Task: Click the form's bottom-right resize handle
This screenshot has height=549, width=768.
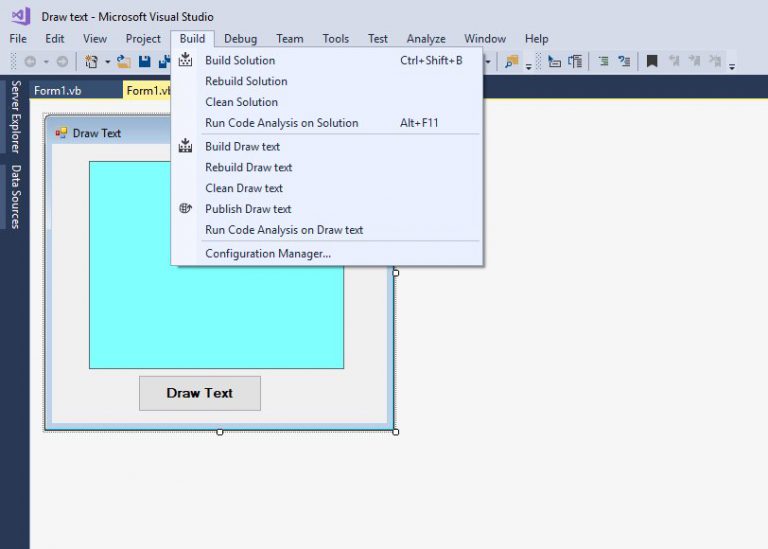Action: coord(396,432)
